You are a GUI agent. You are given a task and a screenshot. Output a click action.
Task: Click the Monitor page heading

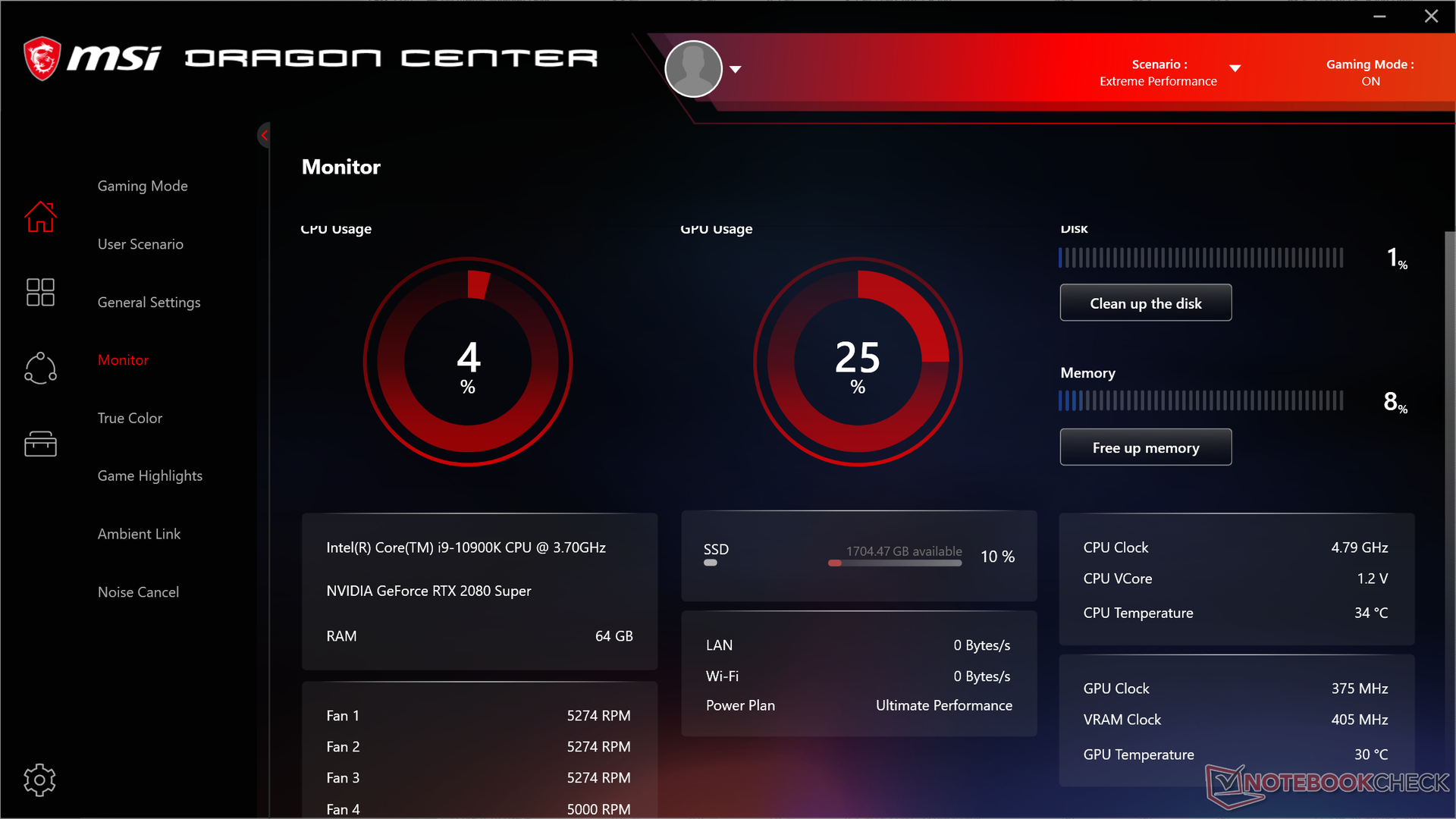pyautogui.click(x=341, y=167)
